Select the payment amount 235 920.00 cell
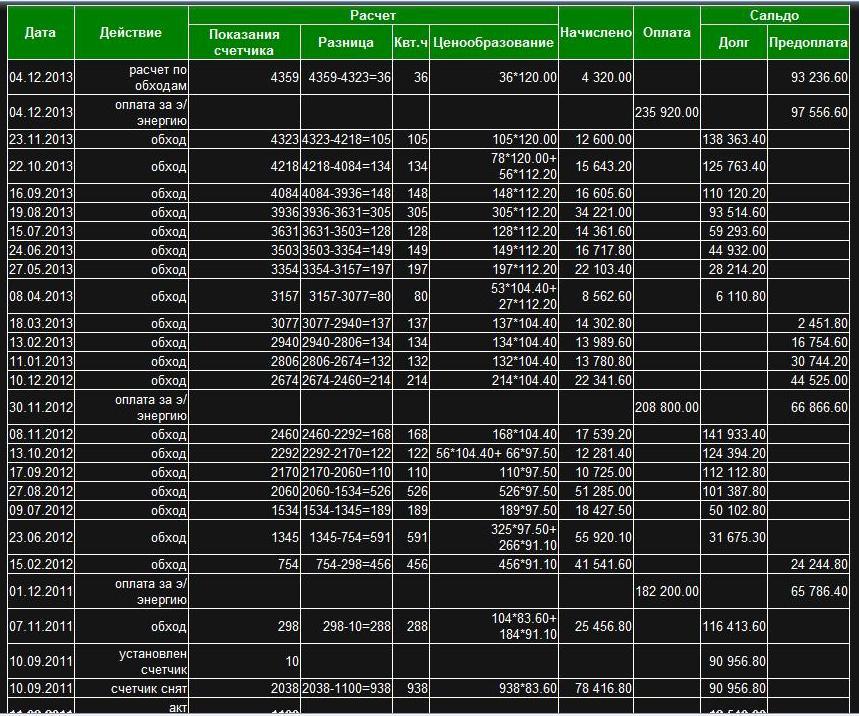859x716 pixels. pos(667,113)
